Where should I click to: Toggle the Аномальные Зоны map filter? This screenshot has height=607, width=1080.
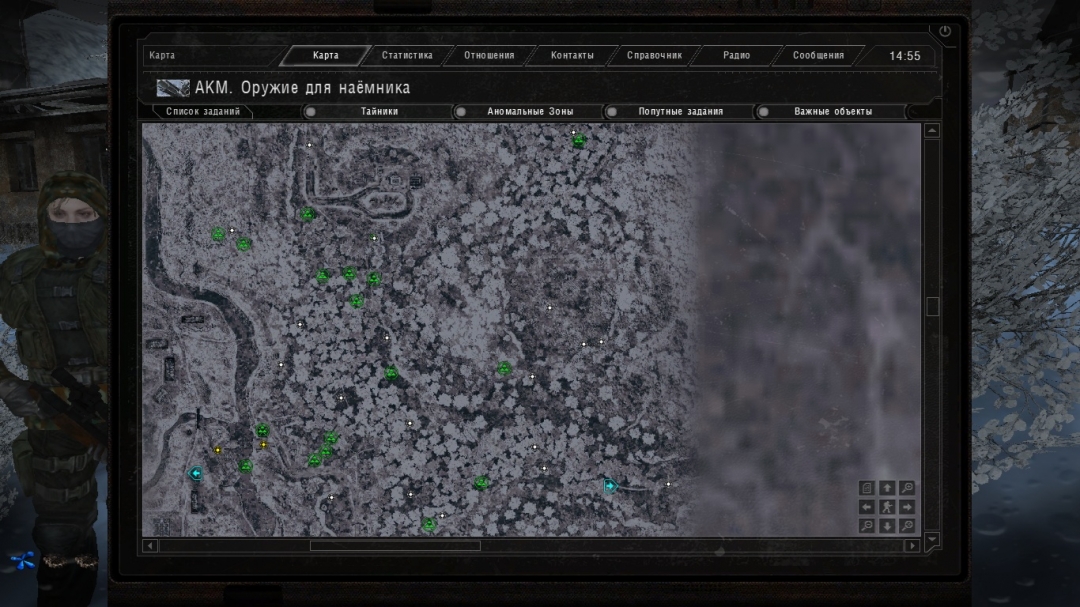(x=530, y=112)
